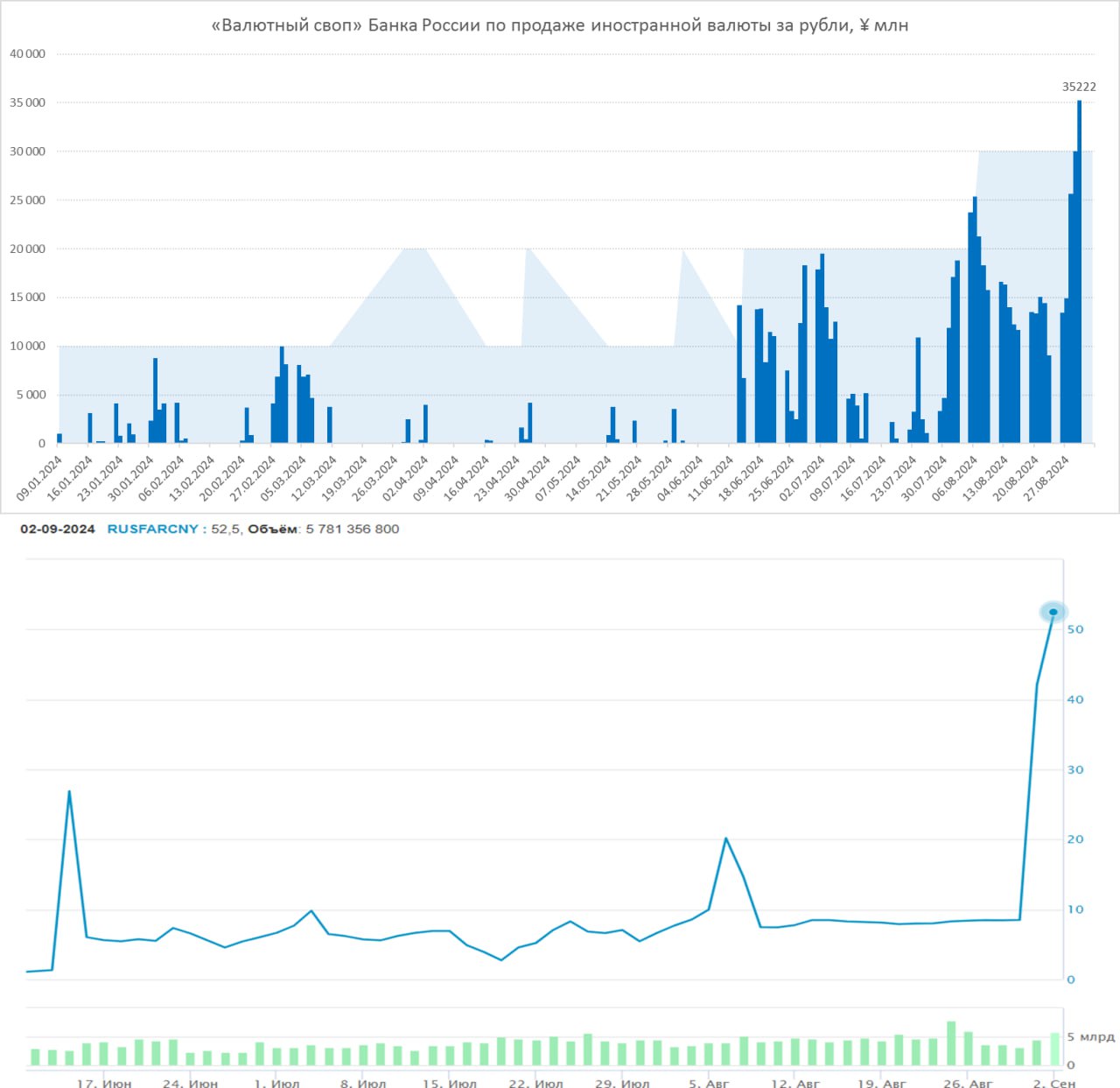Viewport: 1120px width, 1088px height.
Task: Click the RUSFARCNY ticker label
Action: pyautogui.click(x=152, y=529)
